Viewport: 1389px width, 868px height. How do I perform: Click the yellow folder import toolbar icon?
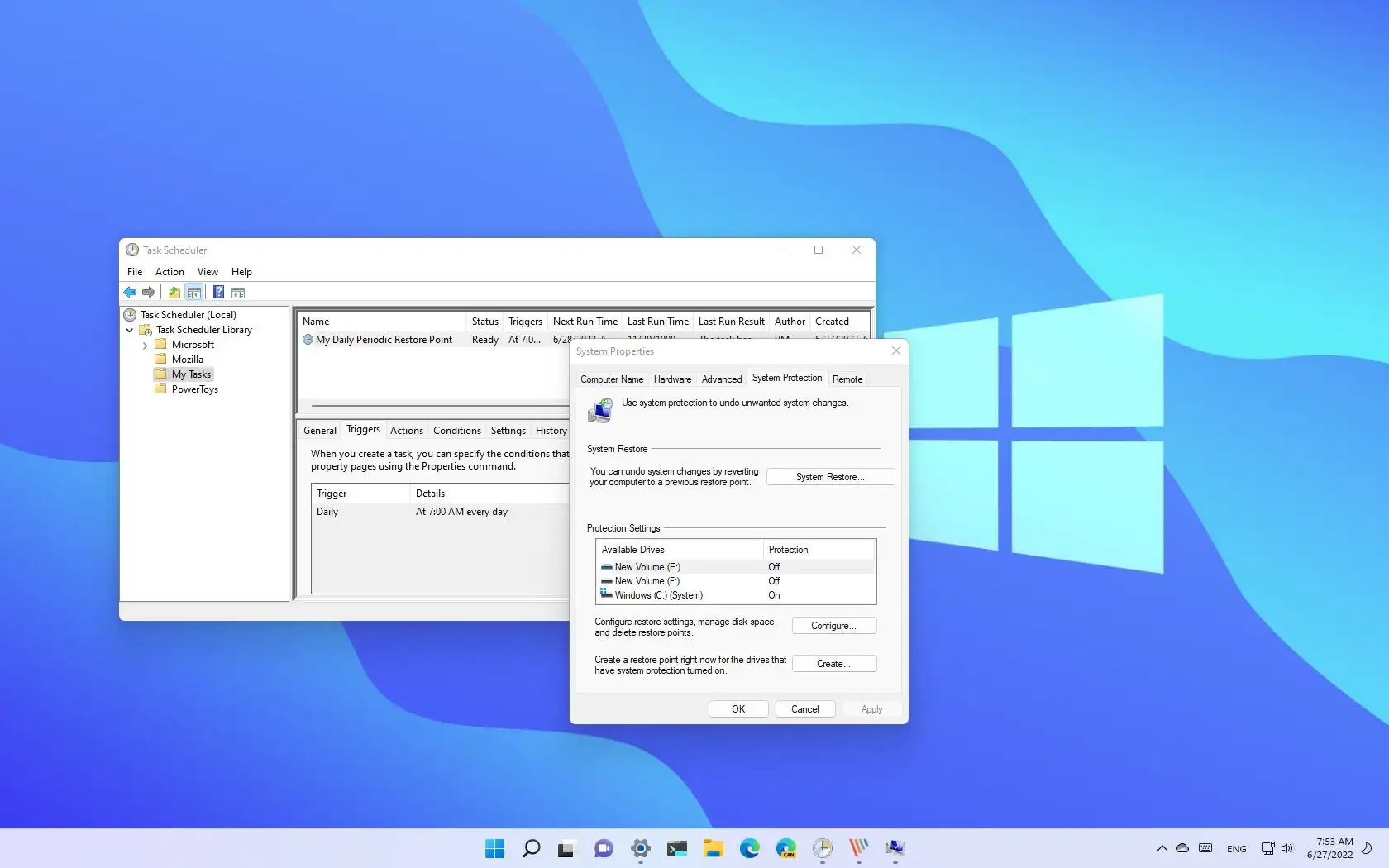click(174, 292)
